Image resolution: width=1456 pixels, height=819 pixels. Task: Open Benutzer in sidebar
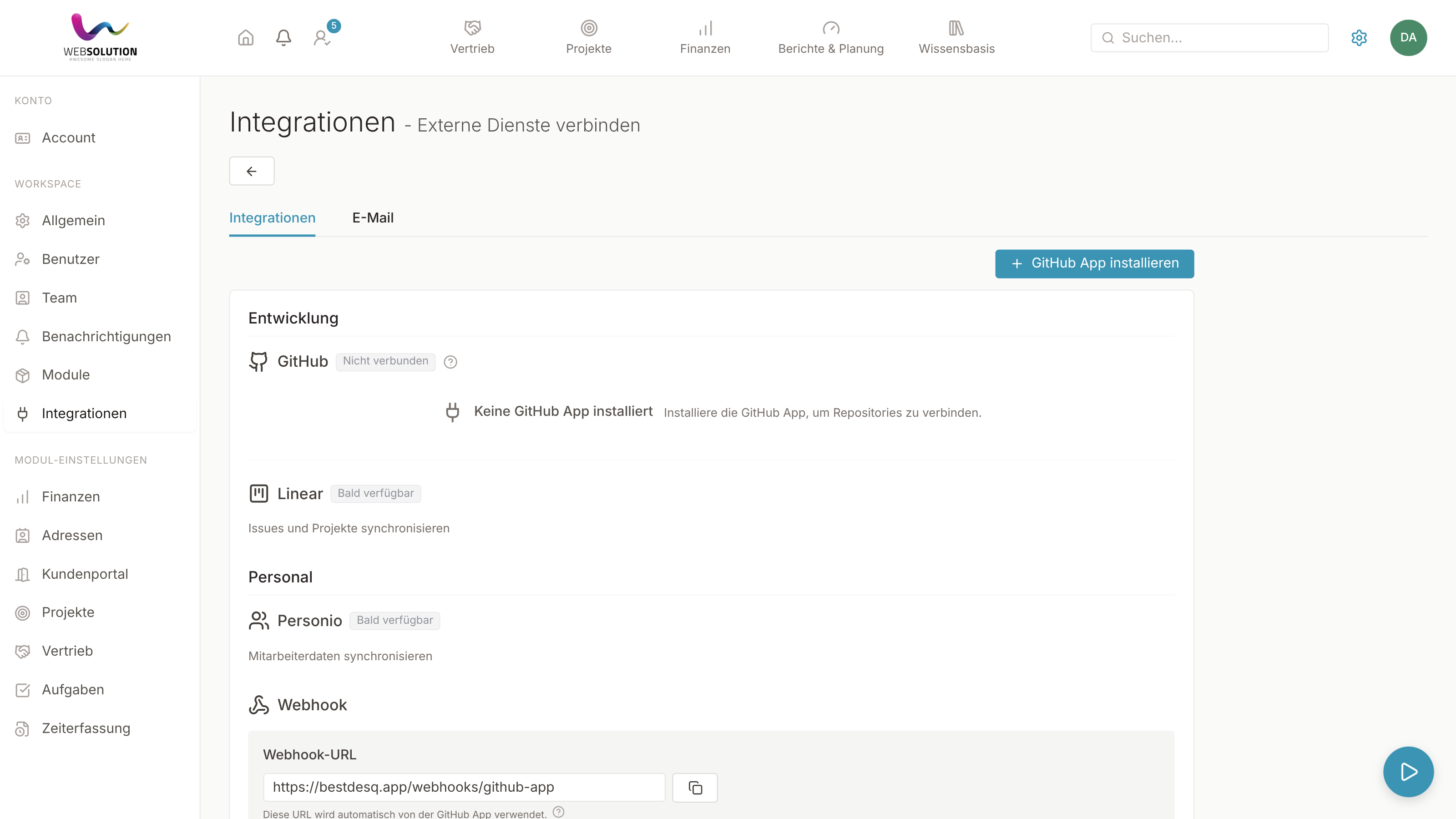click(x=100, y=259)
